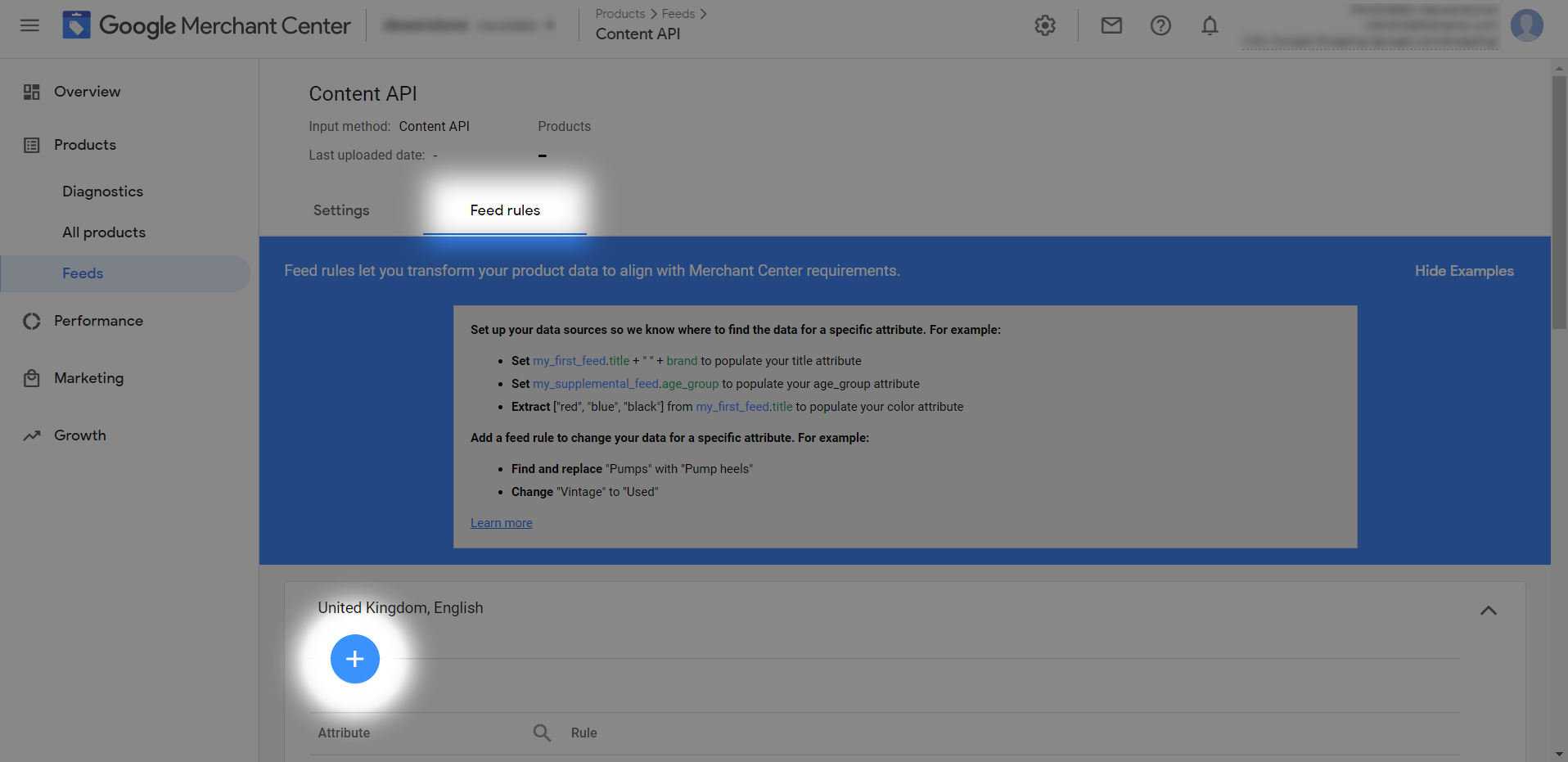Click the vertical page scrollbar
This screenshot has width=1568, height=762.
click(1559, 202)
